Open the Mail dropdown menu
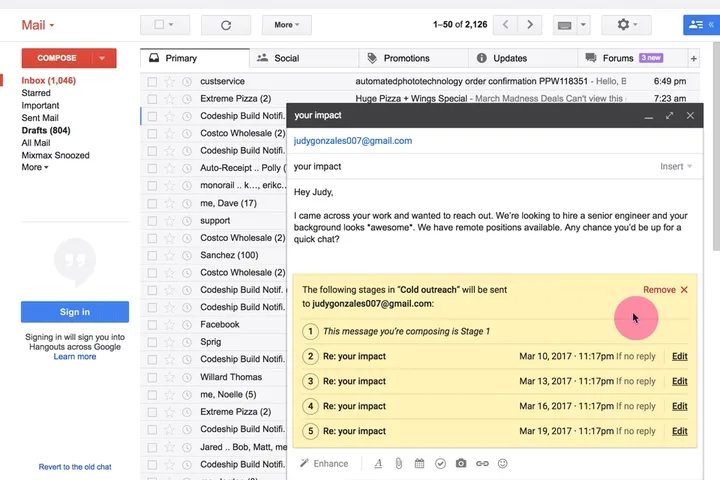The height and width of the screenshot is (480, 720). (x=38, y=25)
